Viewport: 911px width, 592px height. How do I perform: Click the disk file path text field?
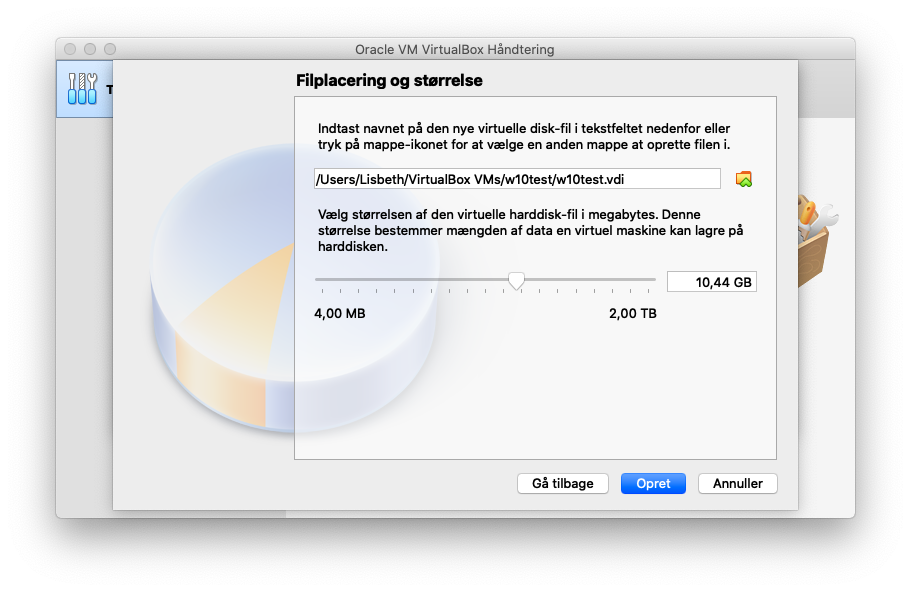(517, 179)
